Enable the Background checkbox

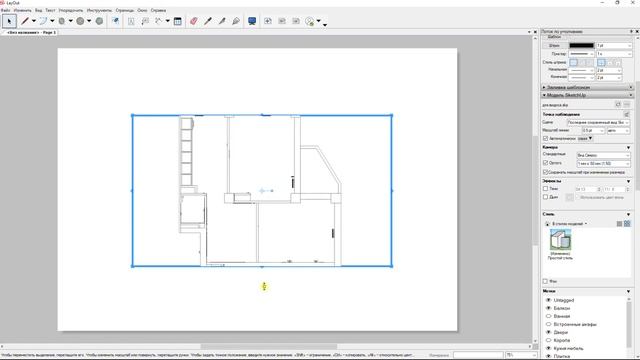pos(546,281)
